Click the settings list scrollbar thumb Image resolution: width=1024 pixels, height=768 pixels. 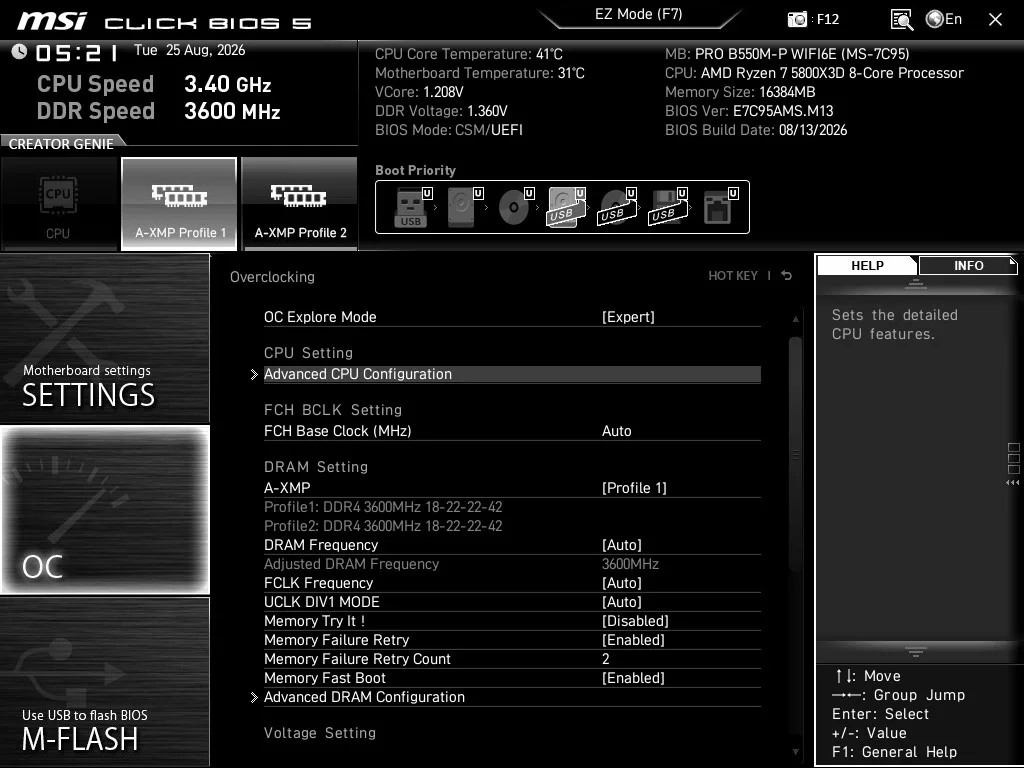[x=795, y=455]
